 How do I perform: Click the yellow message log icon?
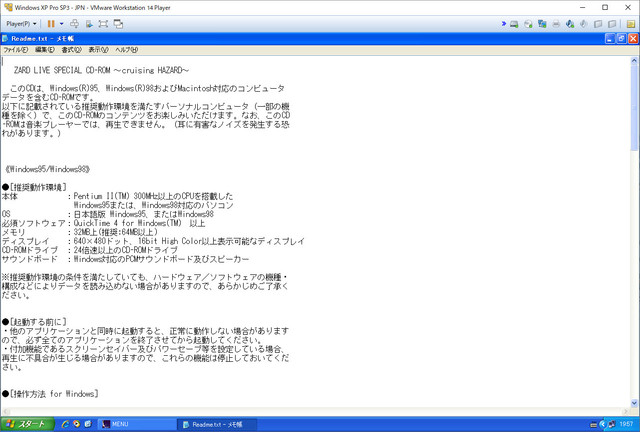[631, 24]
